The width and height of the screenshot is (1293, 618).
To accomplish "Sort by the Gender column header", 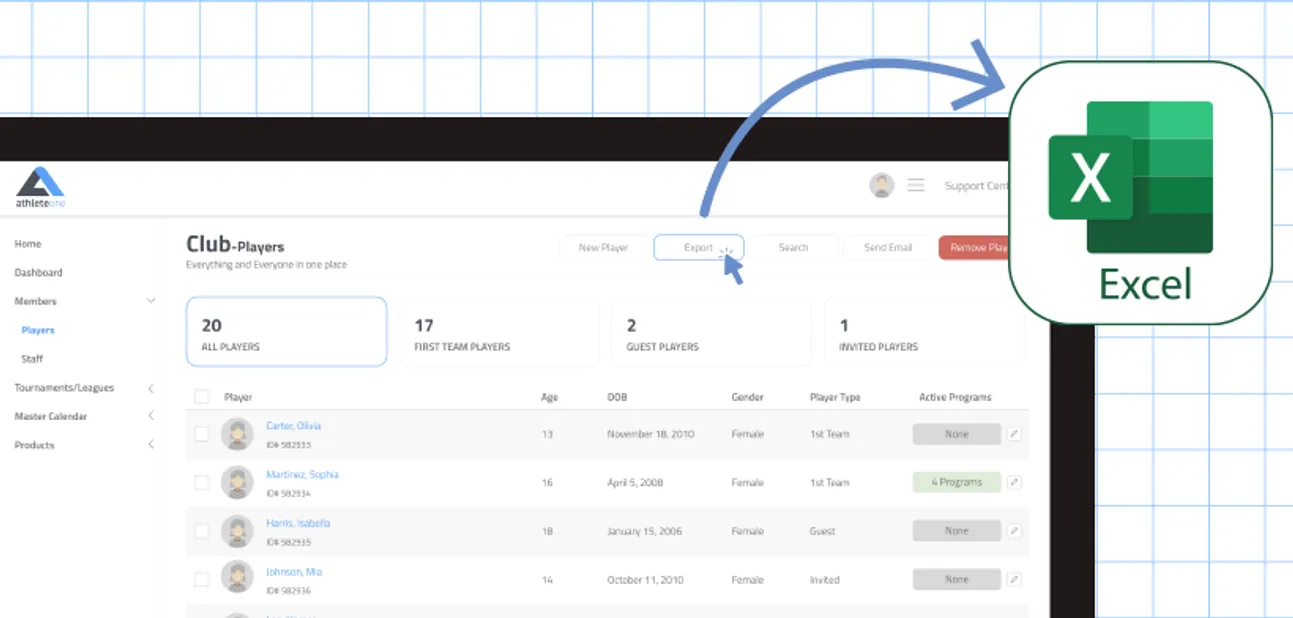I will pos(747,397).
